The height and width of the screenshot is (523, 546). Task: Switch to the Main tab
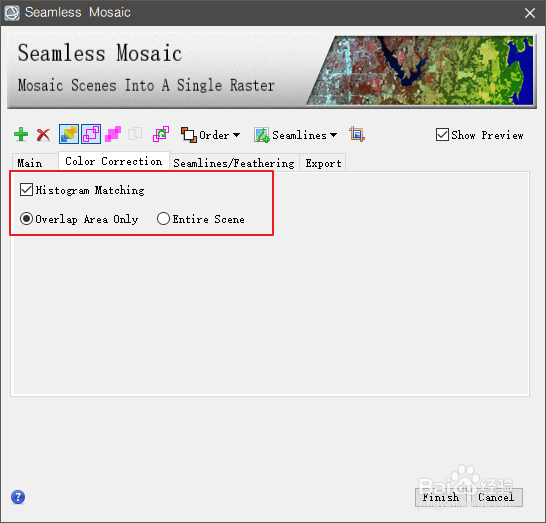click(x=30, y=163)
